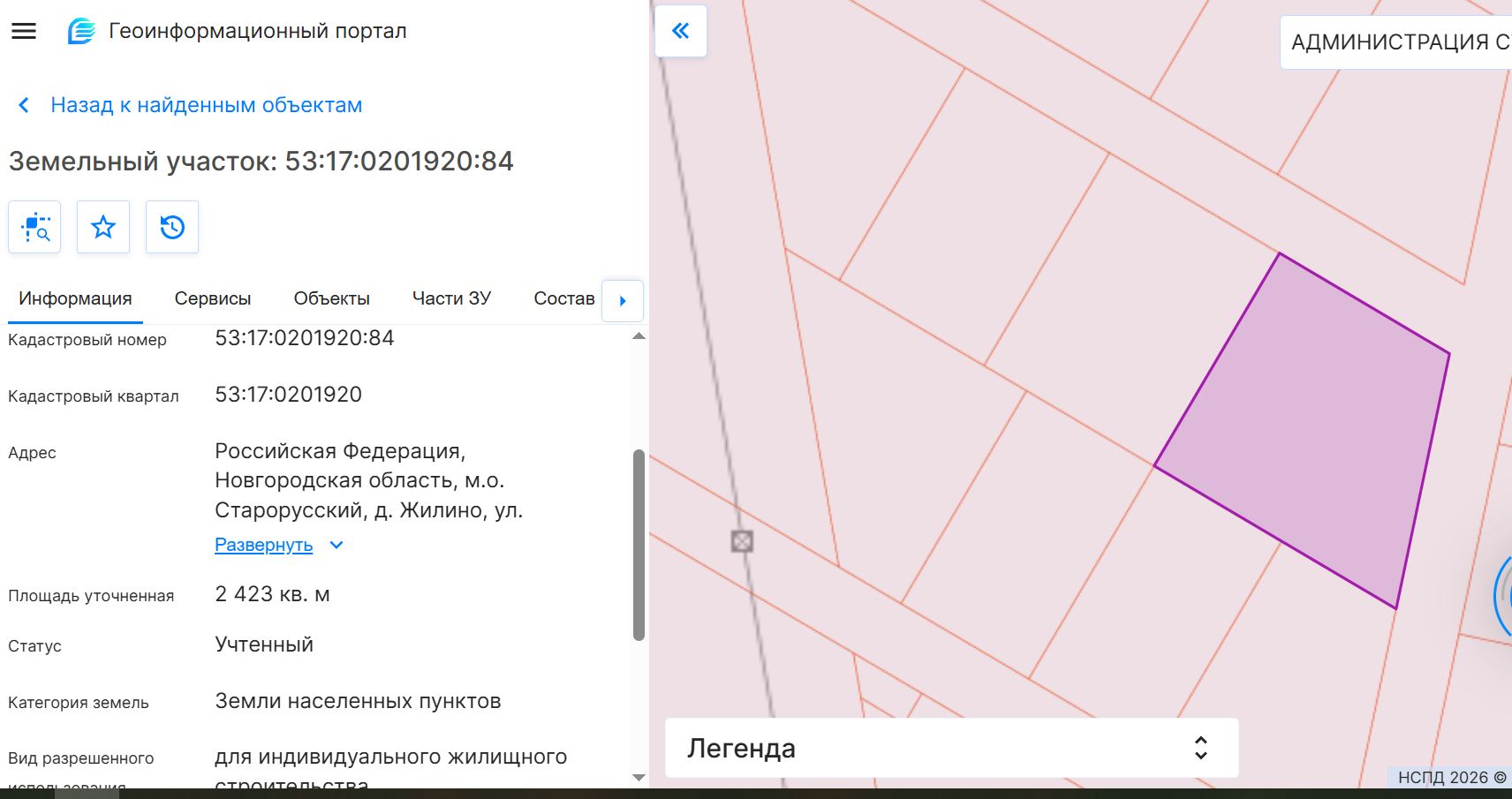1512x799 pixels.
Task: Collapse the side panel double-chevron button
Action: coord(681,31)
